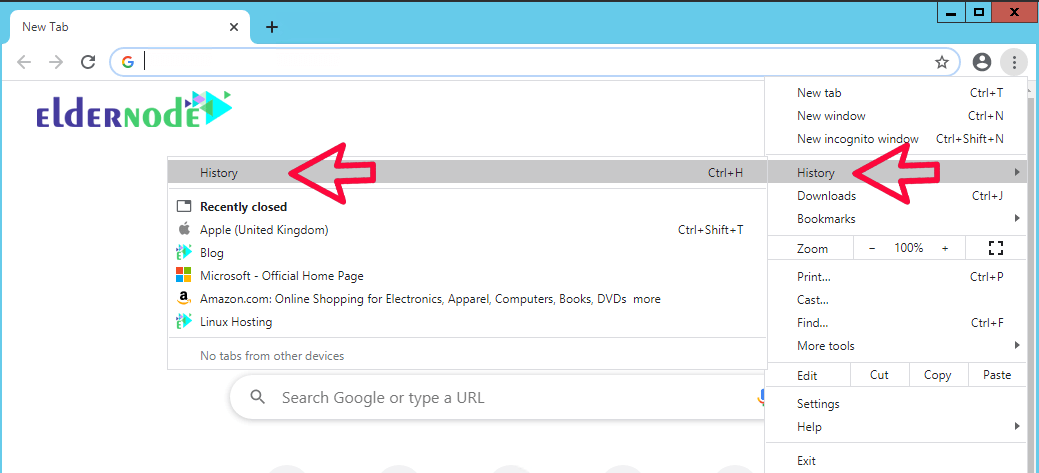Click No tabs from other devices text
Viewport: 1039px width, 473px height.
272,356
